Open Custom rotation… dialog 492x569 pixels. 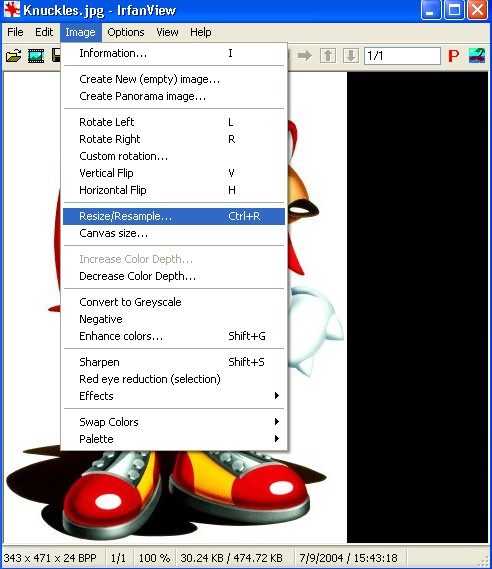coord(174,156)
